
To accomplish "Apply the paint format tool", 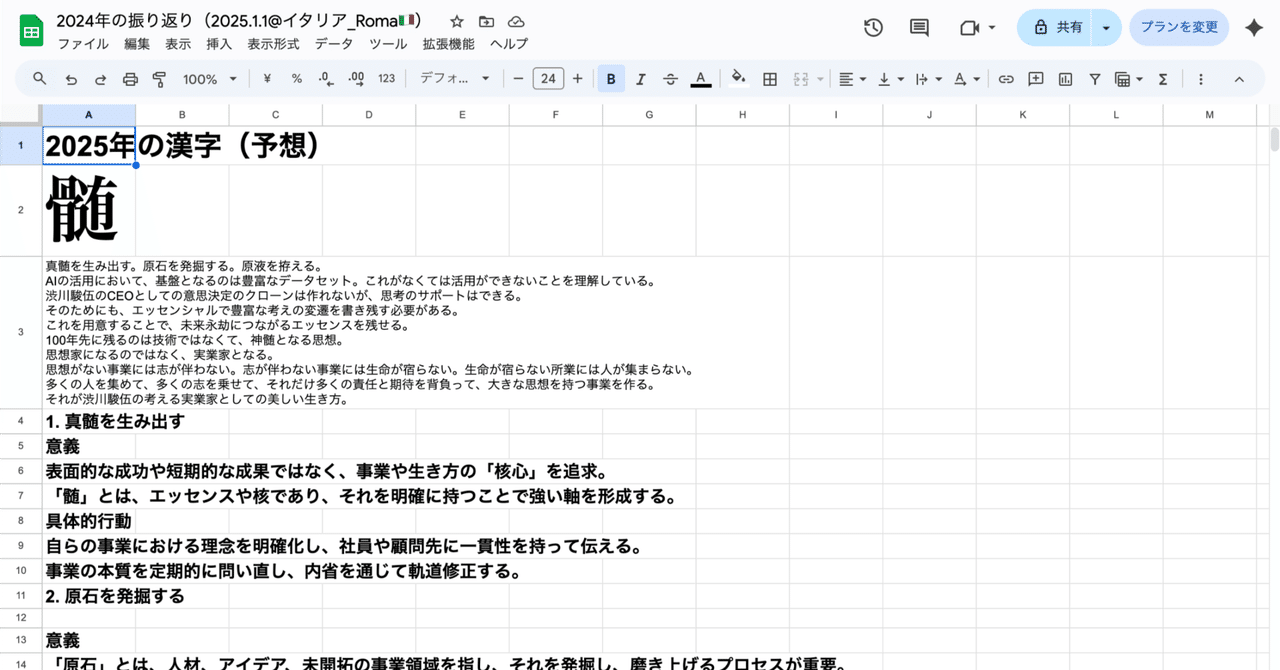I will (x=158, y=78).
